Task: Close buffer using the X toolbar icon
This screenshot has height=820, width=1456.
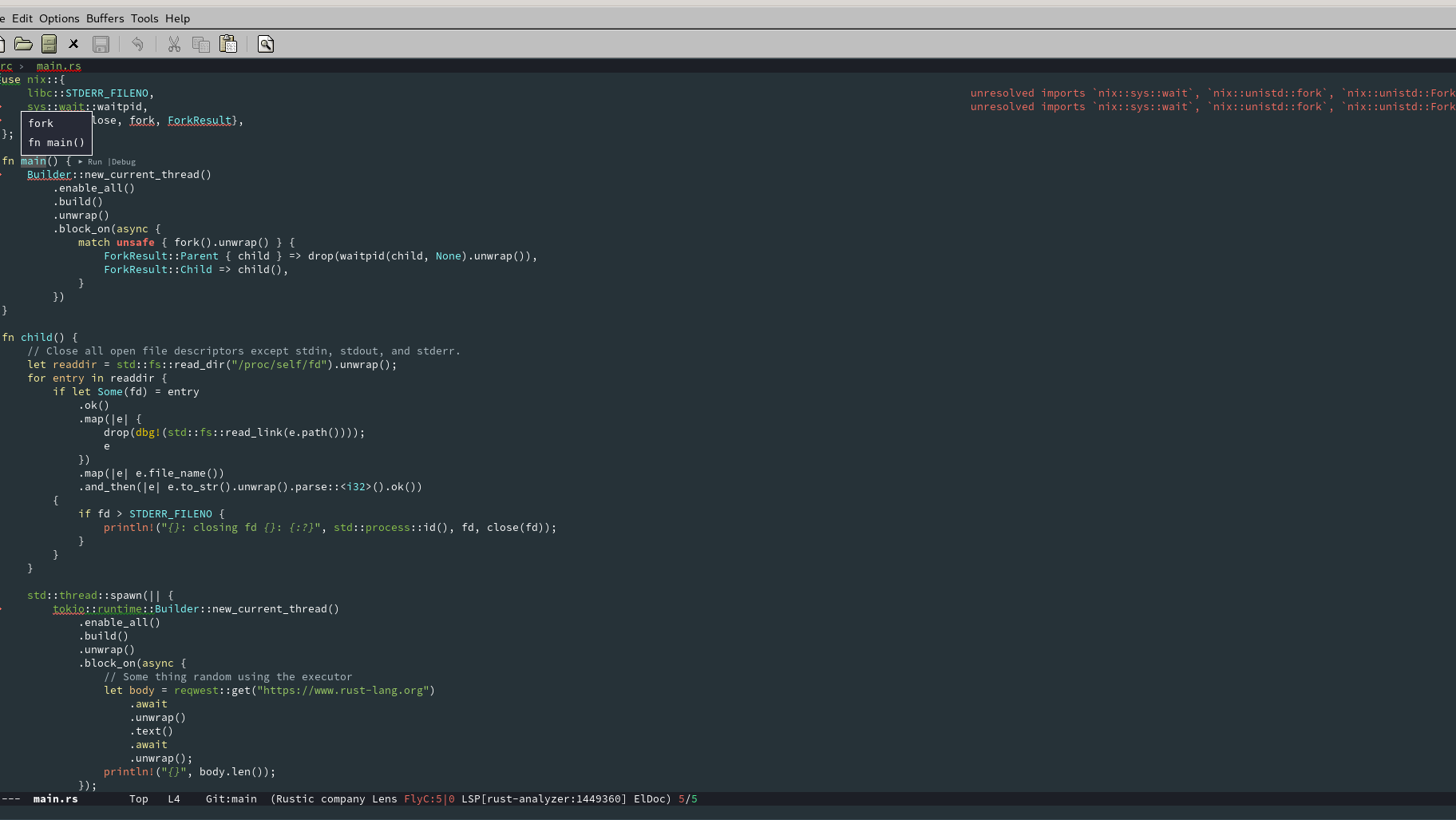Action: tap(73, 44)
